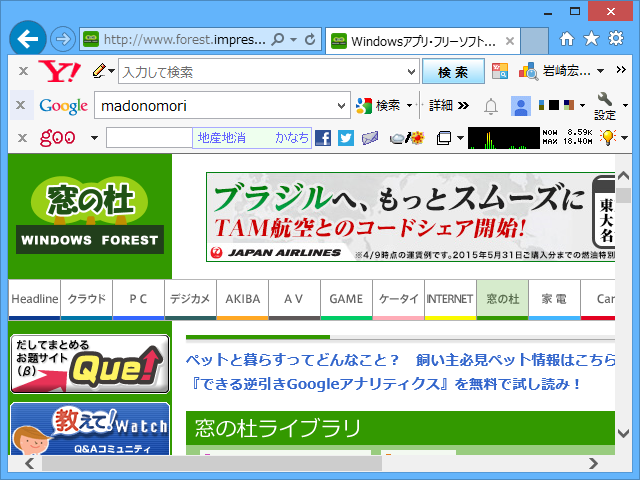Open the デジカメ nav tab
The width and height of the screenshot is (640, 480).
pos(190,299)
